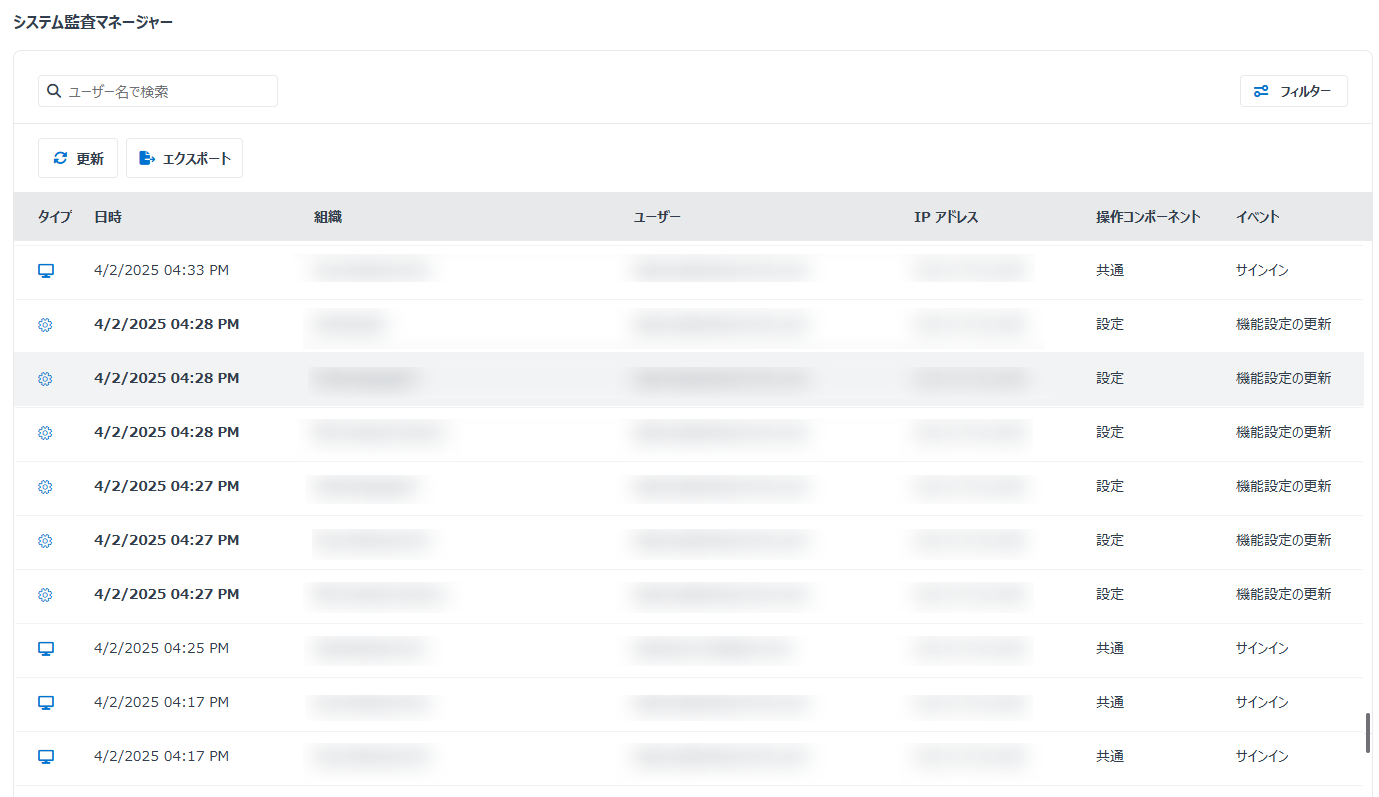Click the 操作コンポーネント column header
This screenshot has width=1379, height=797.
(1148, 217)
